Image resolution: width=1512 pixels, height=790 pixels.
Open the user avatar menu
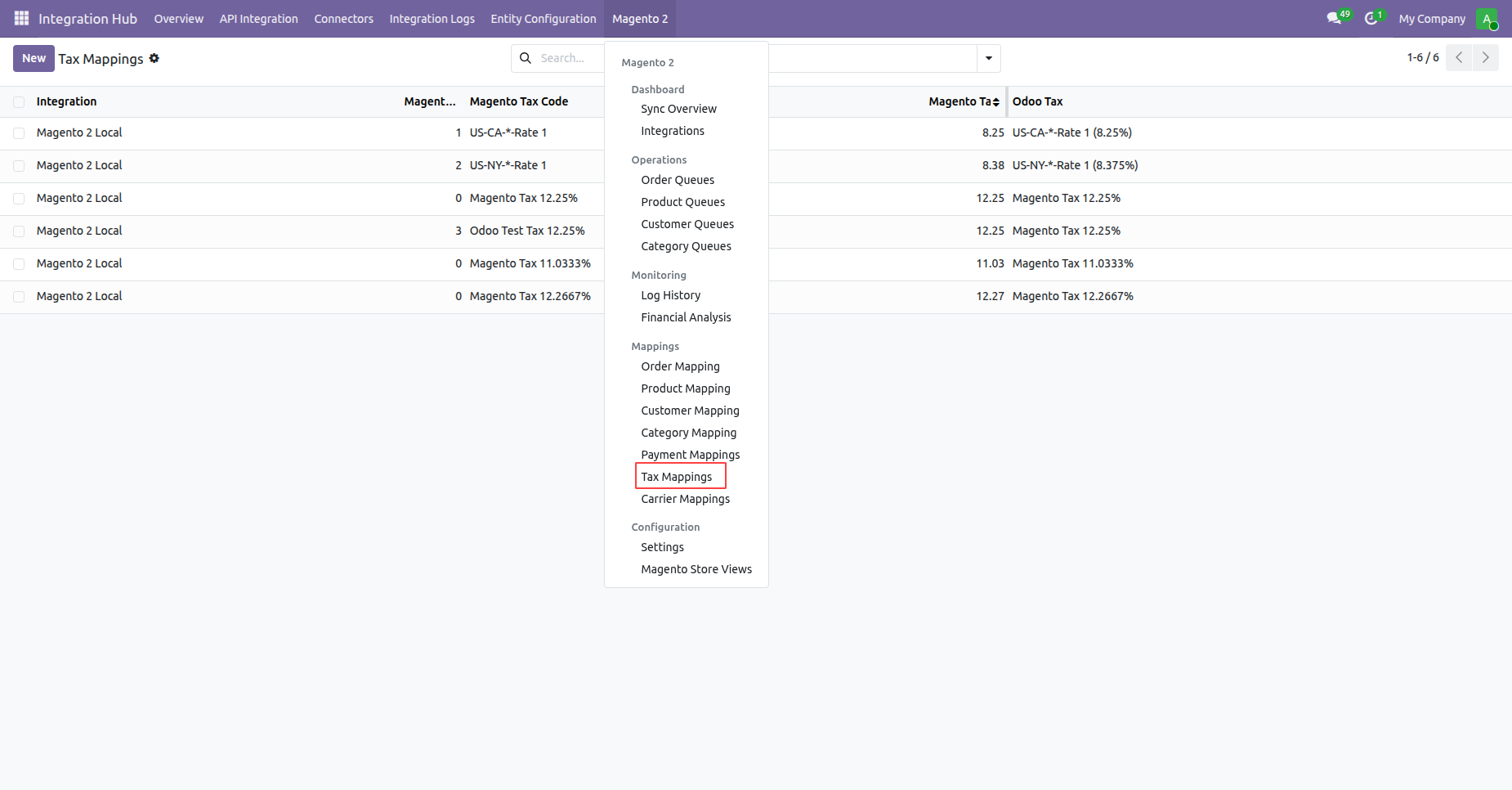1487,19
